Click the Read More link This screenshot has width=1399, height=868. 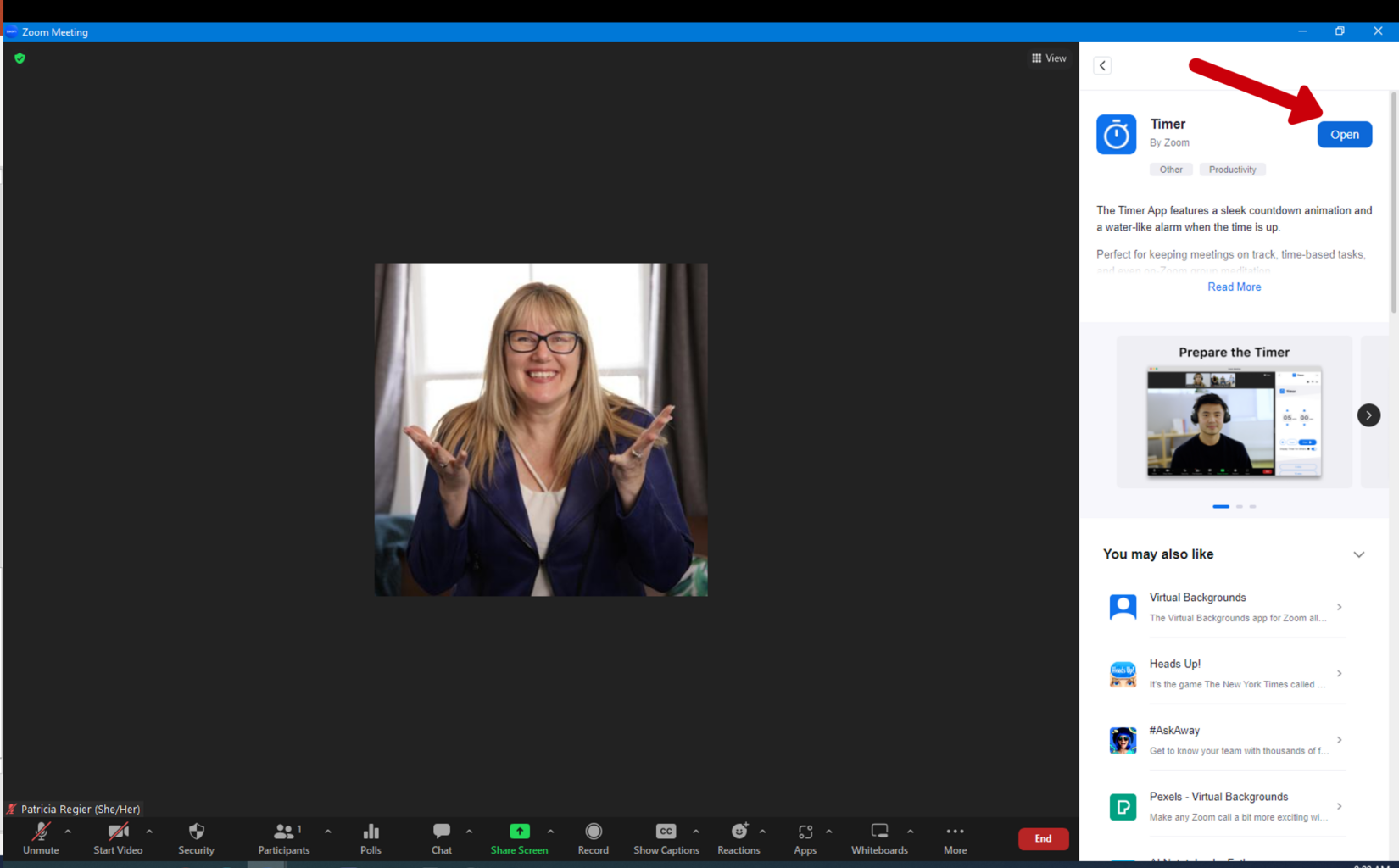[1234, 287]
